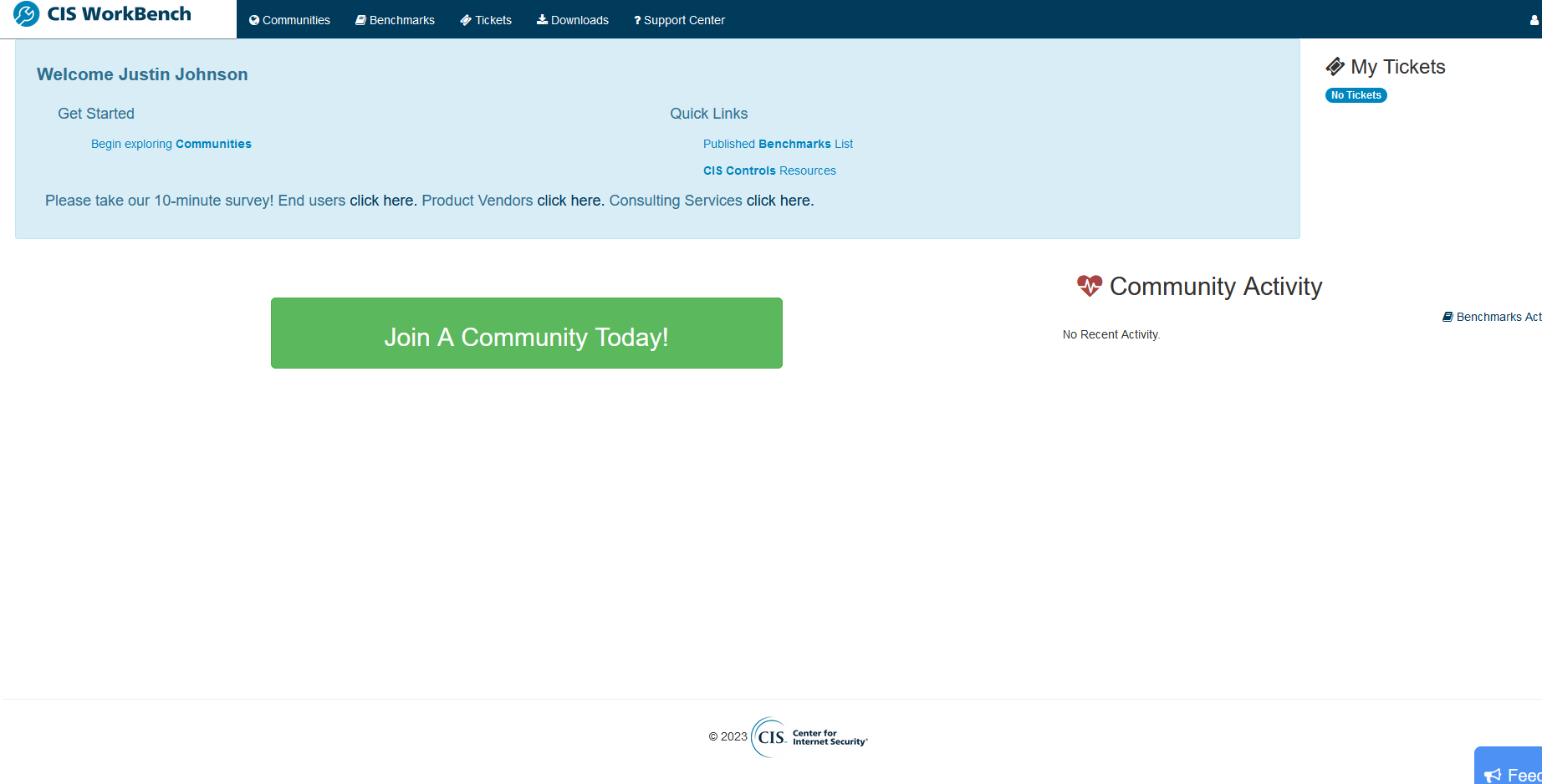This screenshot has width=1542, height=784.
Task: Click the CIS WorkBench logo
Action: pos(102,14)
